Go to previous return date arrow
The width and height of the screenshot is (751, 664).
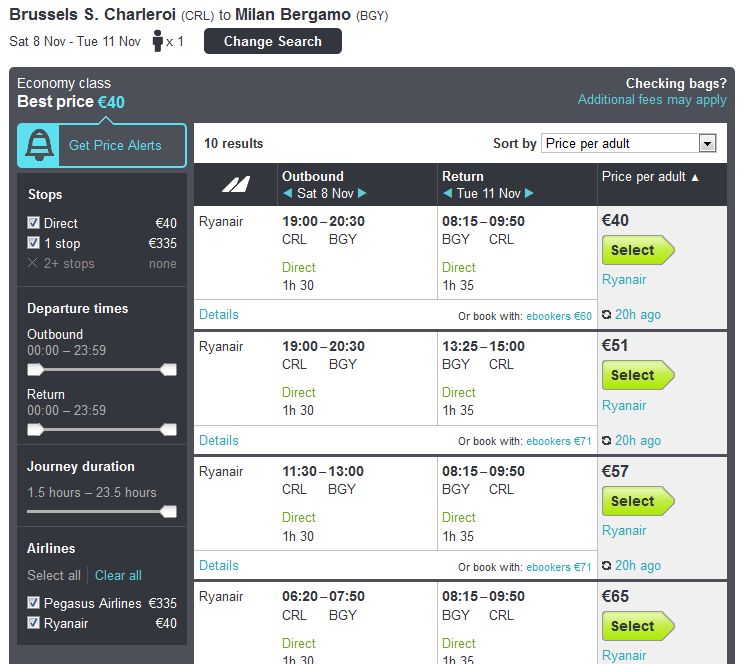point(448,194)
